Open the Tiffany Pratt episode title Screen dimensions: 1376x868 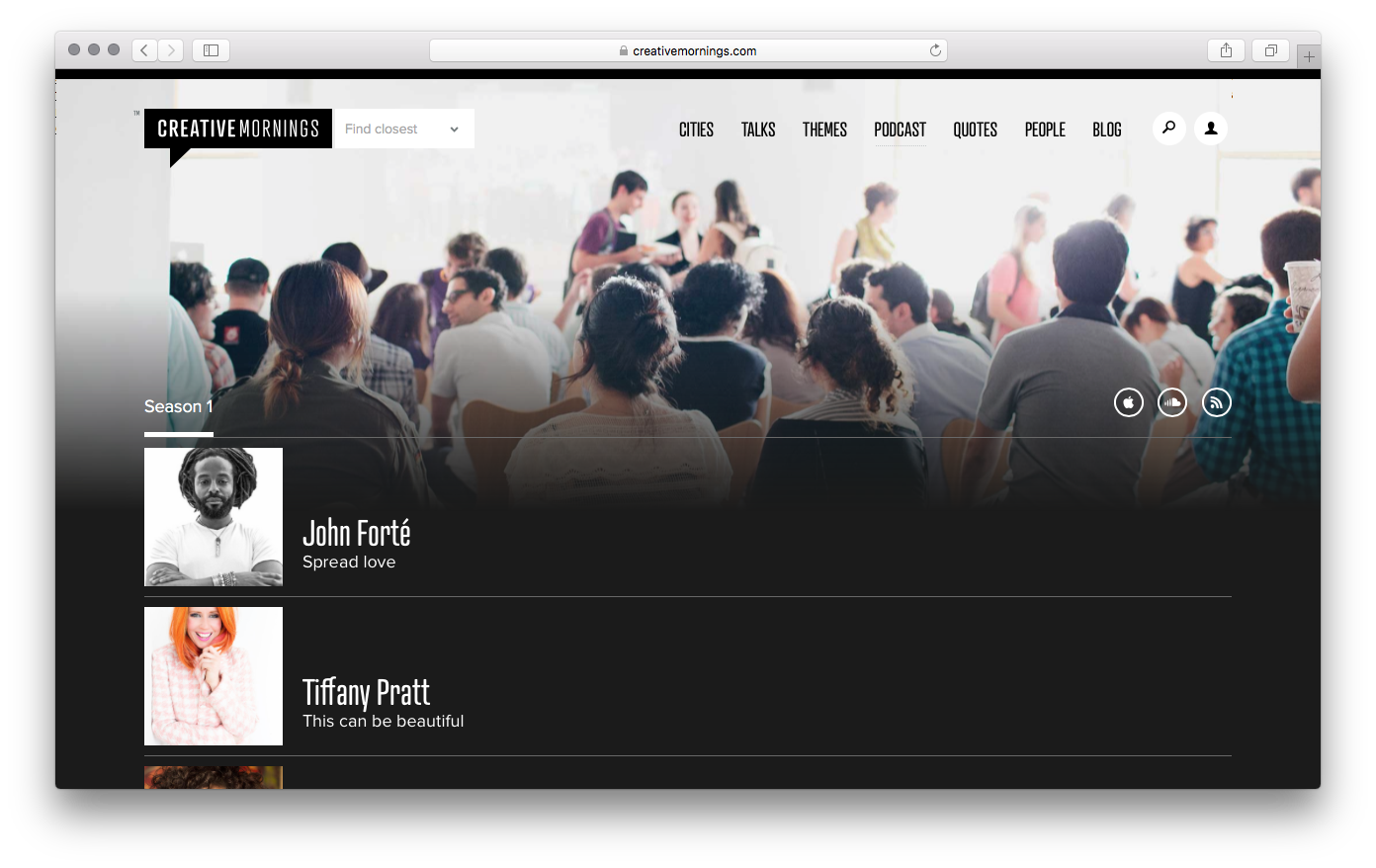tap(366, 692)
